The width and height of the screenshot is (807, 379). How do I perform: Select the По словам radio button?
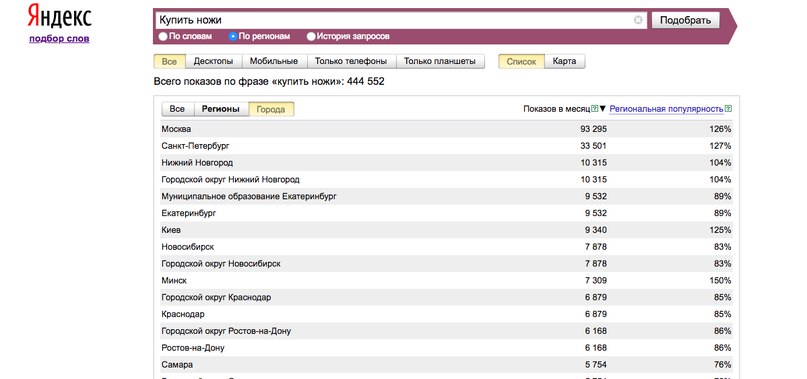click(163, 37)
